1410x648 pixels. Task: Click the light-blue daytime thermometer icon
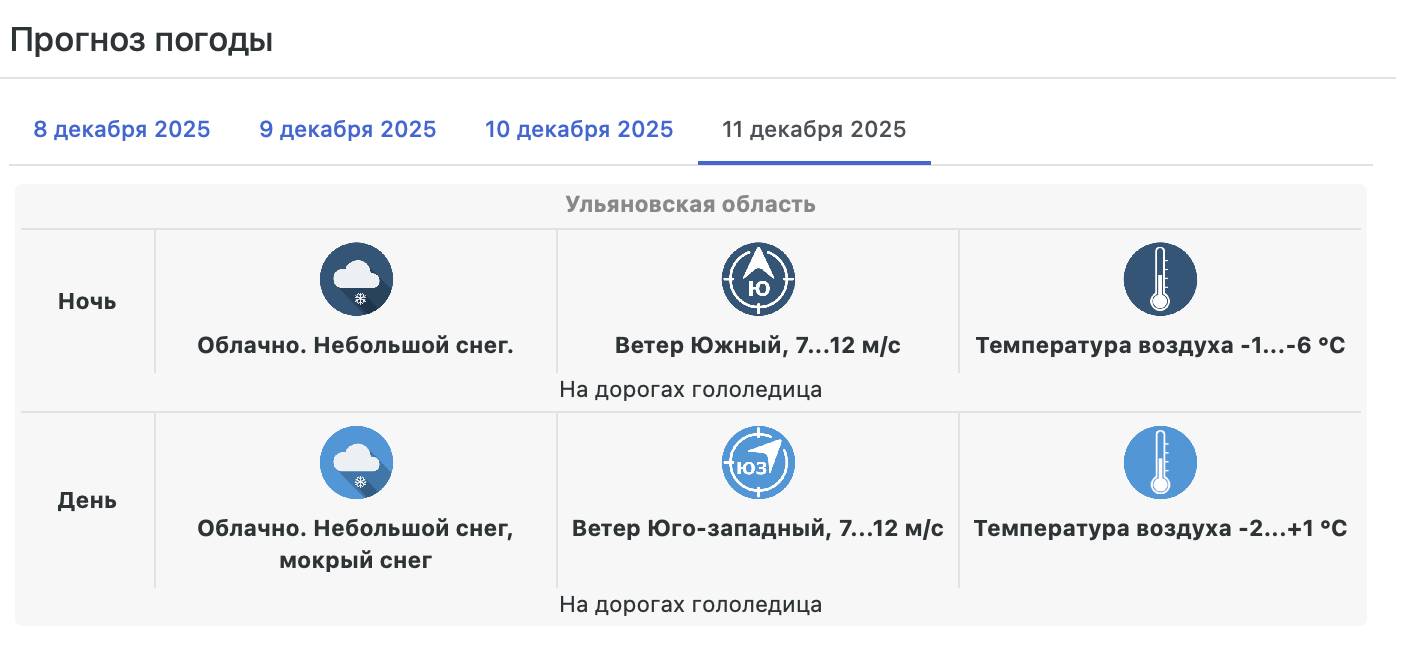click(1160, 463)
